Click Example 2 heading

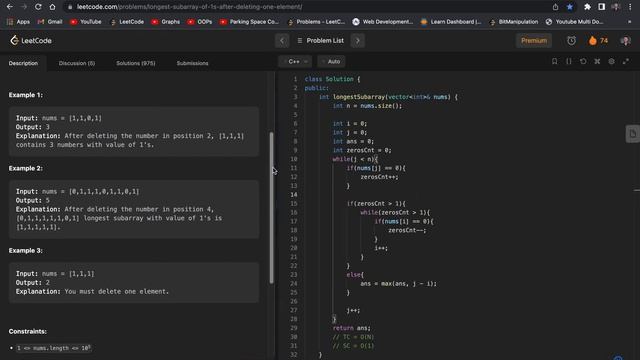click(x=25, y=168)
